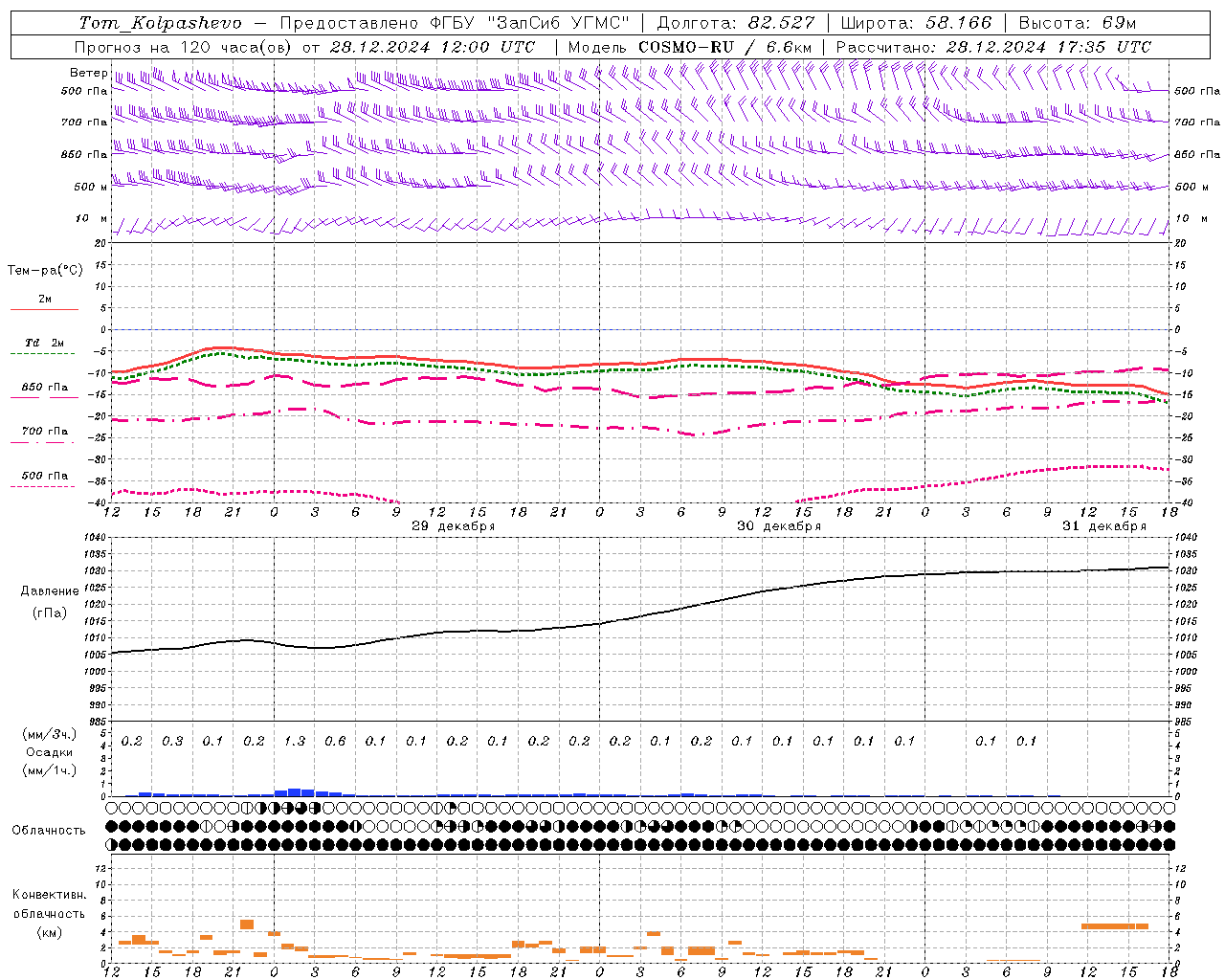Screen dimensions: 1225x980
Task: Click the '0.6' precipitation value
Action: [335, 741]
